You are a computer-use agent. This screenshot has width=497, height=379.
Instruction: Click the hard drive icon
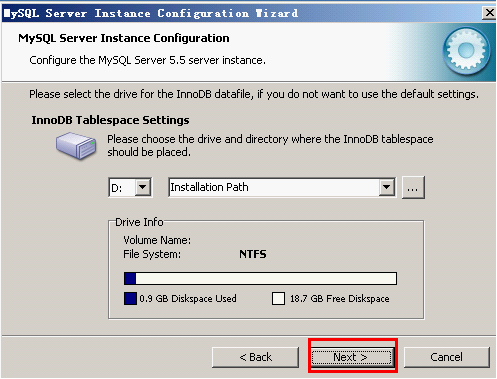pos(76,145)
